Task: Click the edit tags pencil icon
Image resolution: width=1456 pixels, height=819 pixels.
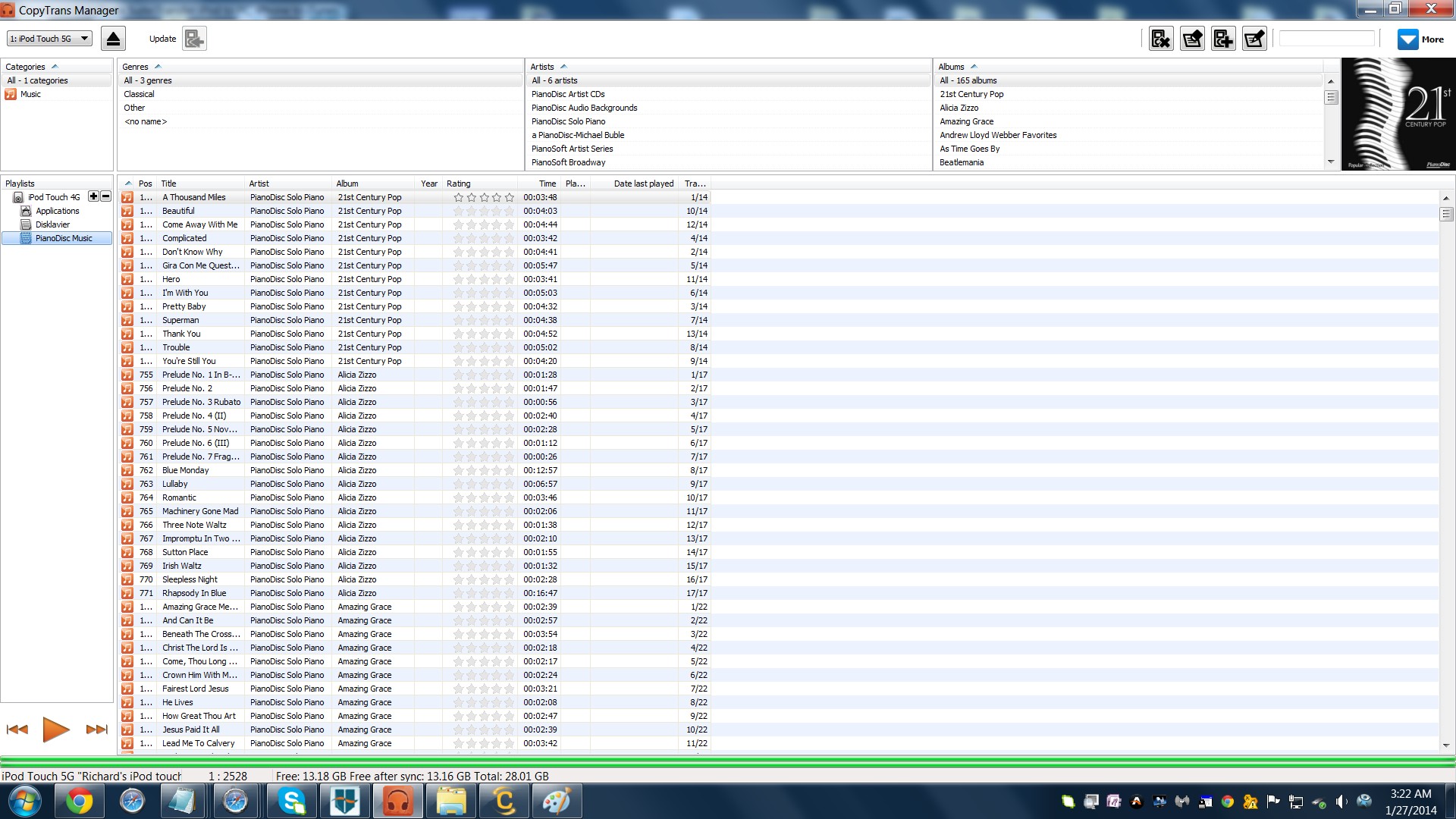Action: coord(1254,39)
